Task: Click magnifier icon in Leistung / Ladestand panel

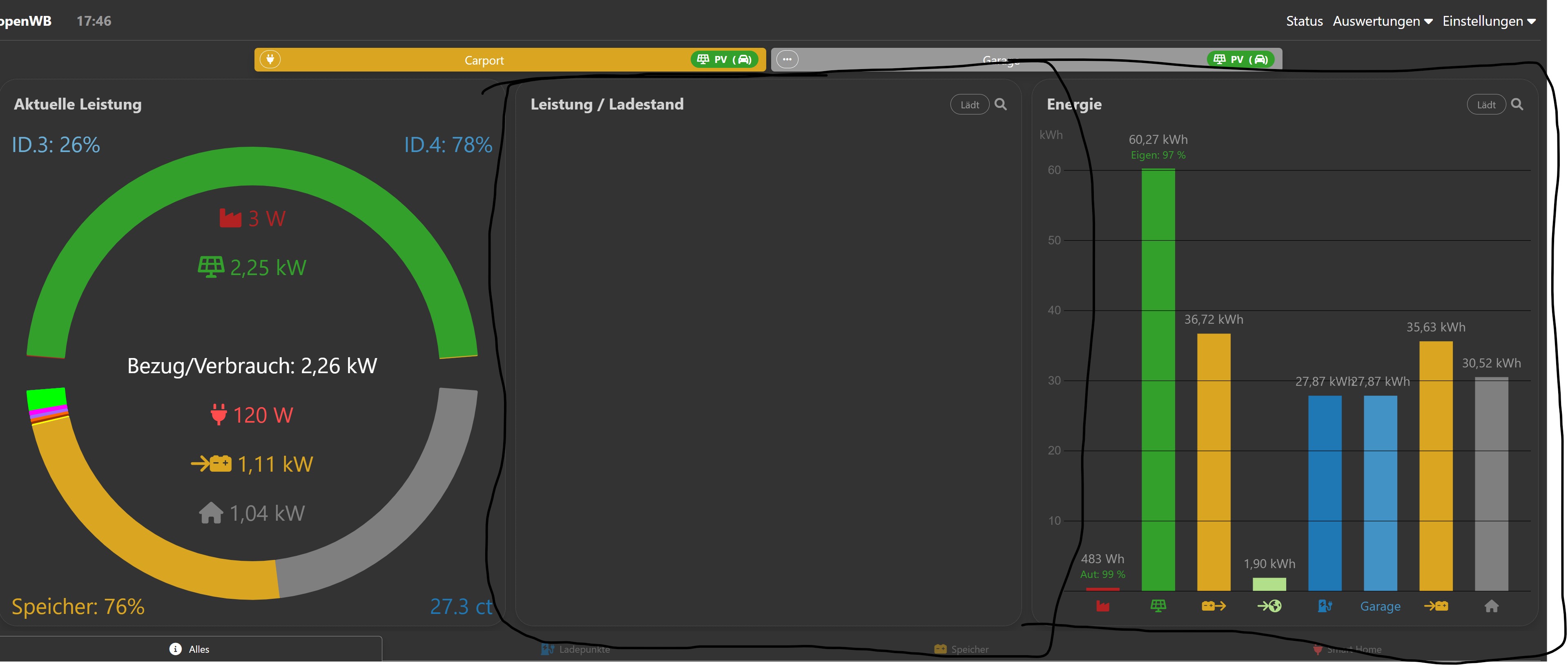Action: pos(1001,104)
